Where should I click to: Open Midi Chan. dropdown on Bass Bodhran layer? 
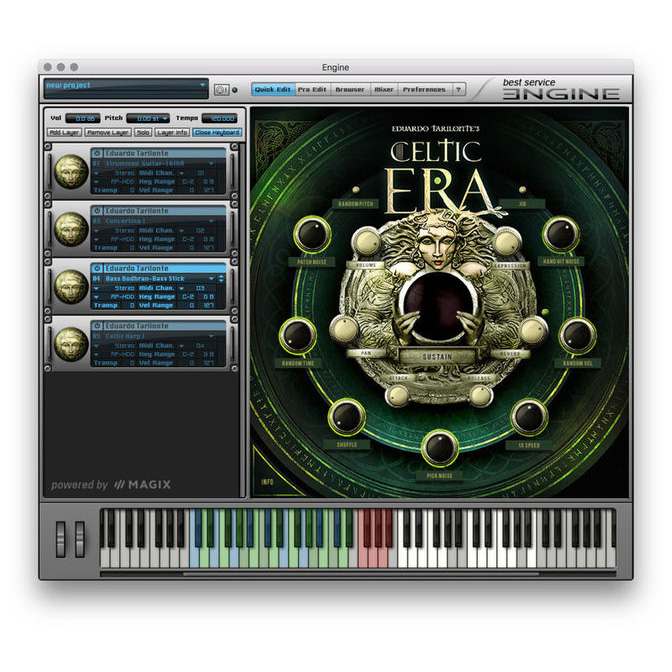point(182,288)
